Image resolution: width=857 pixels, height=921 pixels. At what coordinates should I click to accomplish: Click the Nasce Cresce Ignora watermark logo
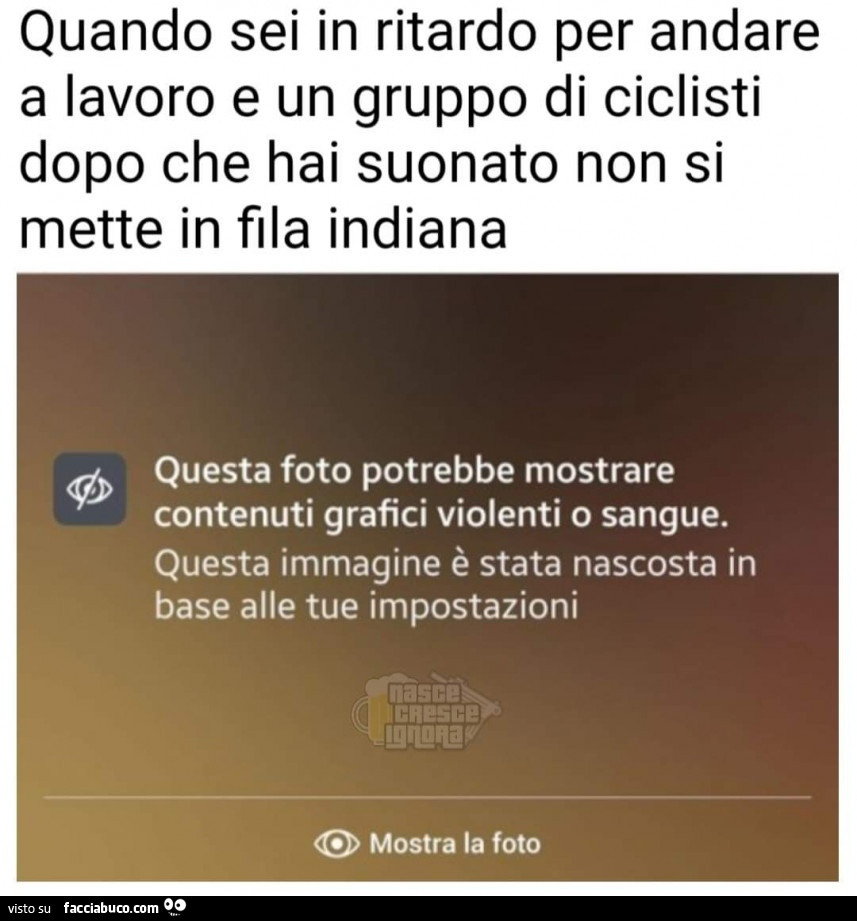pos(426,712)
